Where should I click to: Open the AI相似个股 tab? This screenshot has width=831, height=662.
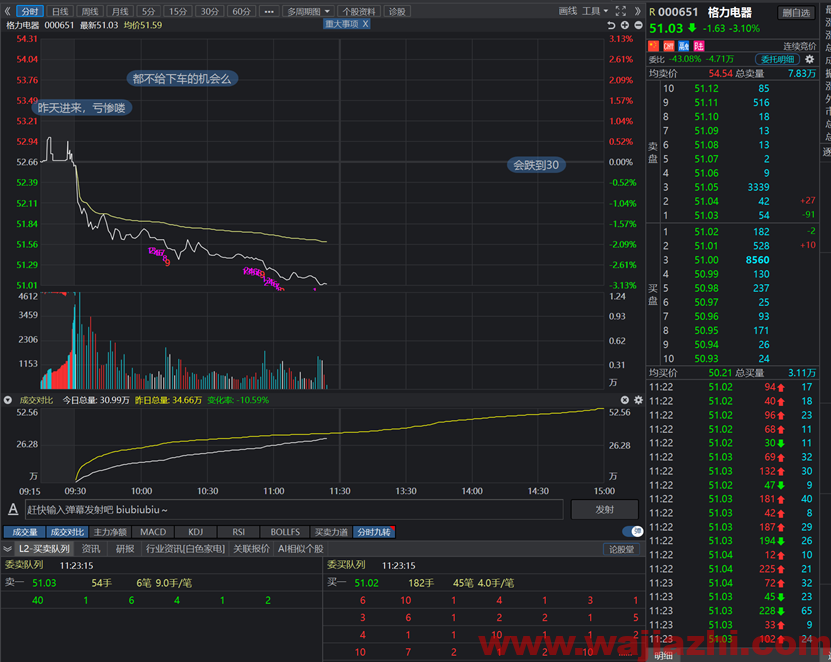300,549
